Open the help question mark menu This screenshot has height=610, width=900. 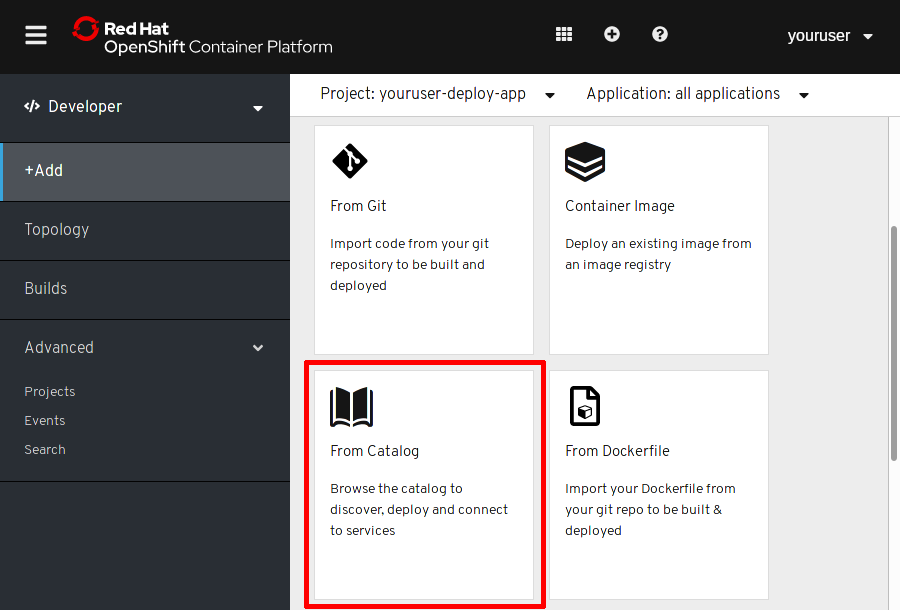660,34
